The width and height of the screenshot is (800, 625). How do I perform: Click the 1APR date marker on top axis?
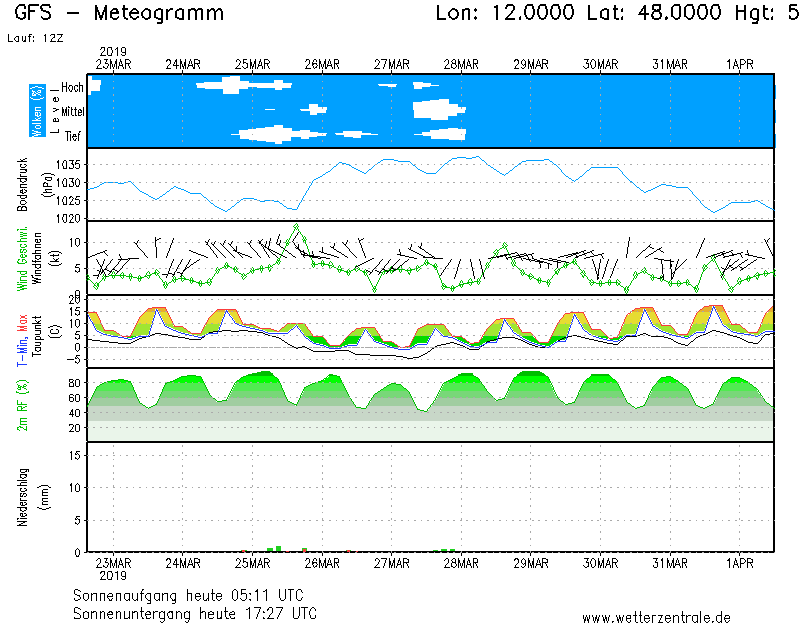click(739, 64)
